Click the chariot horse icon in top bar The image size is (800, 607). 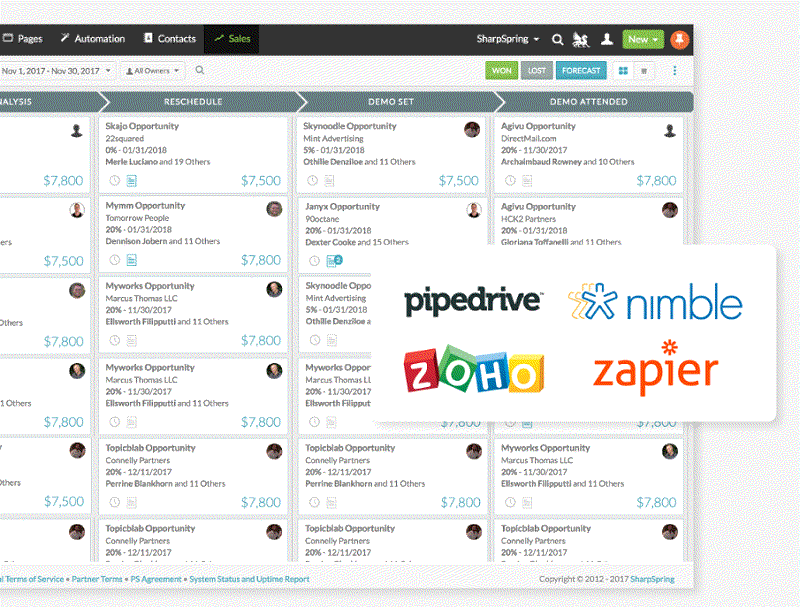pos(581,39)
